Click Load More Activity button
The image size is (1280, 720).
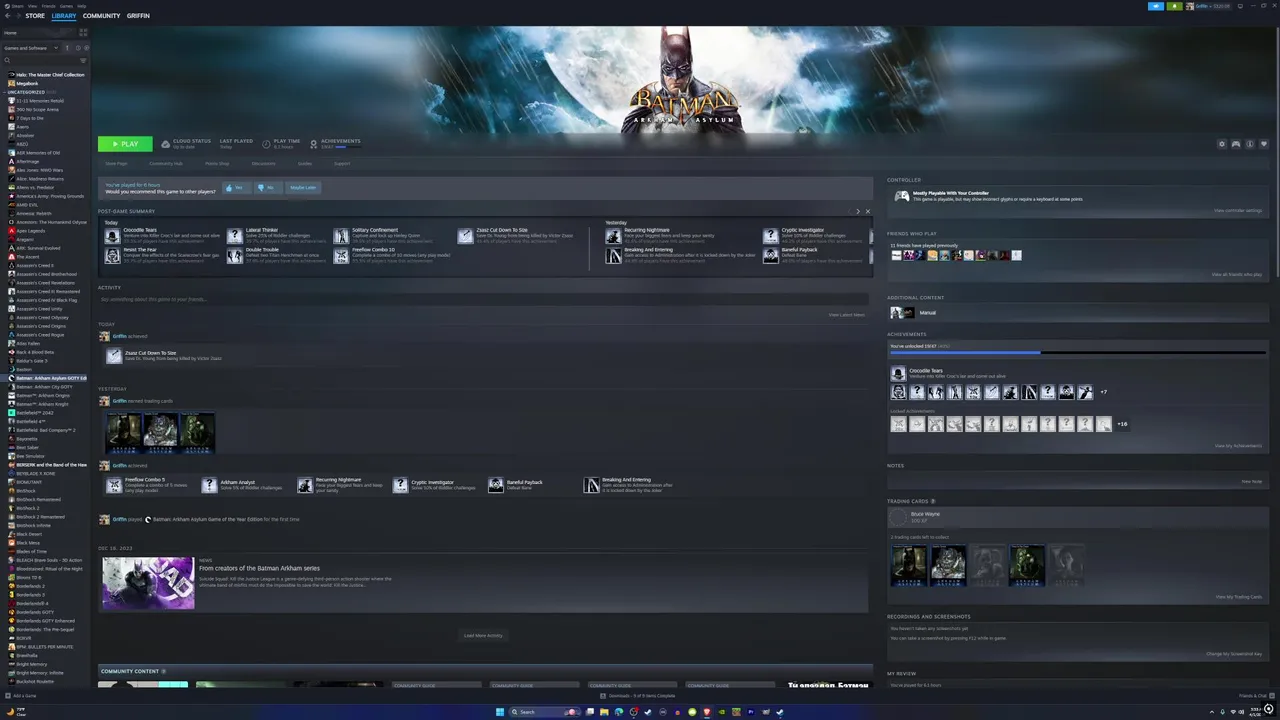[483, 635]
